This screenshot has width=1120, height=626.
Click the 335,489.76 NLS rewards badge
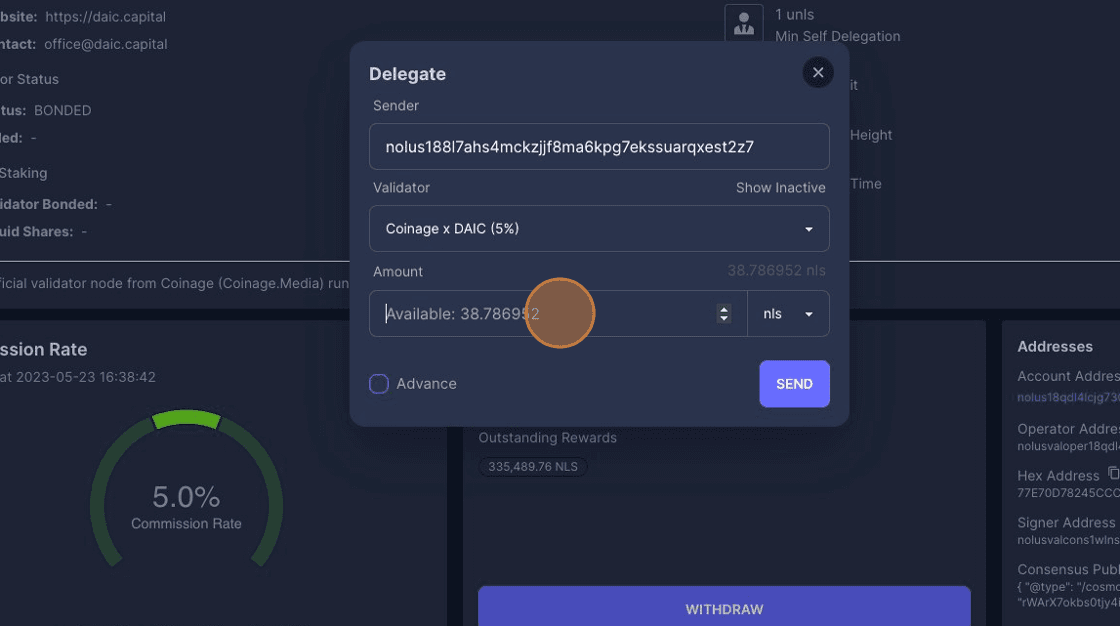(533, 467)
